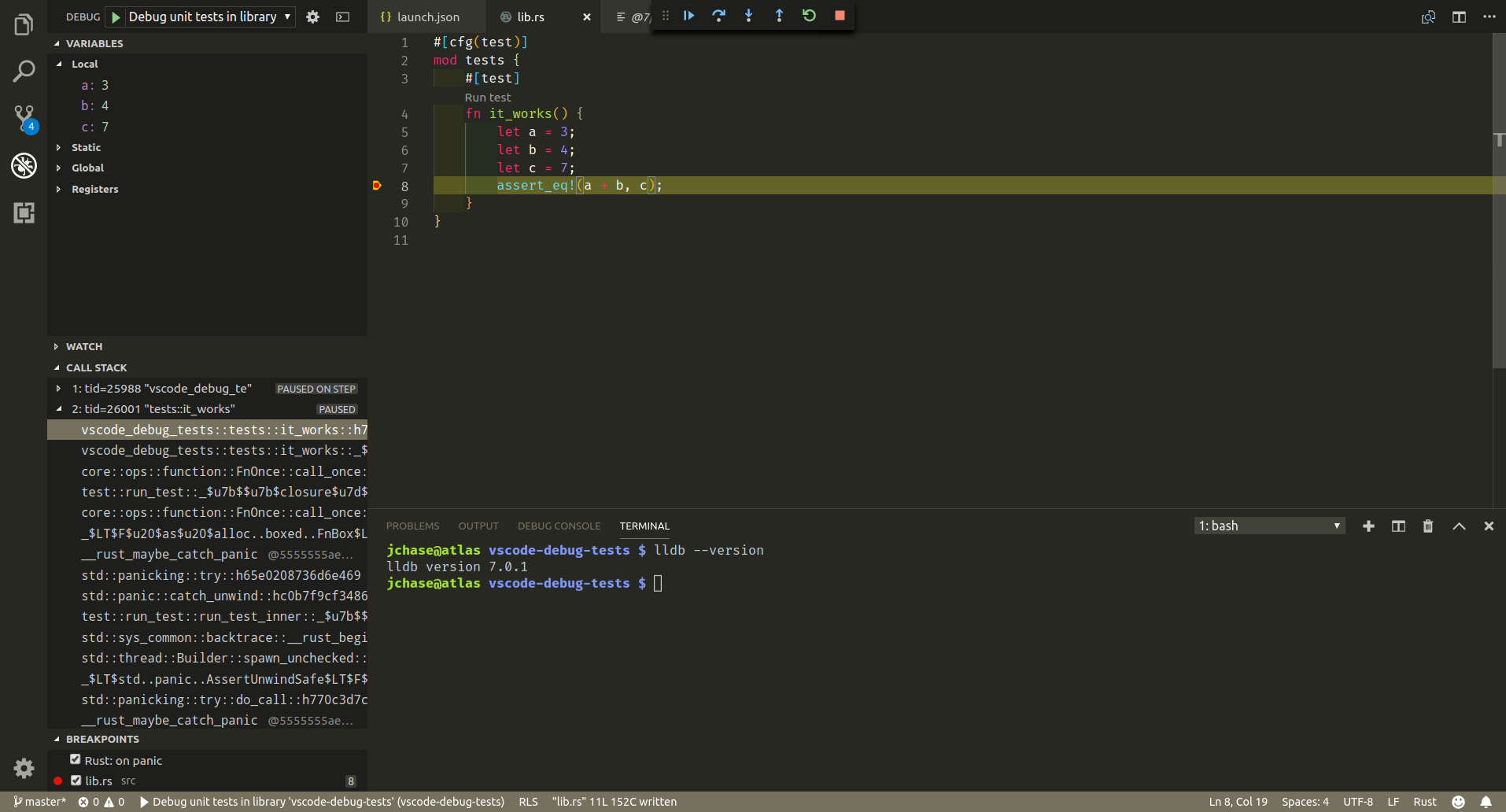1506x812 pixels.
Task: Open the 1: bash terminal selector
Action: (1268, 525)
